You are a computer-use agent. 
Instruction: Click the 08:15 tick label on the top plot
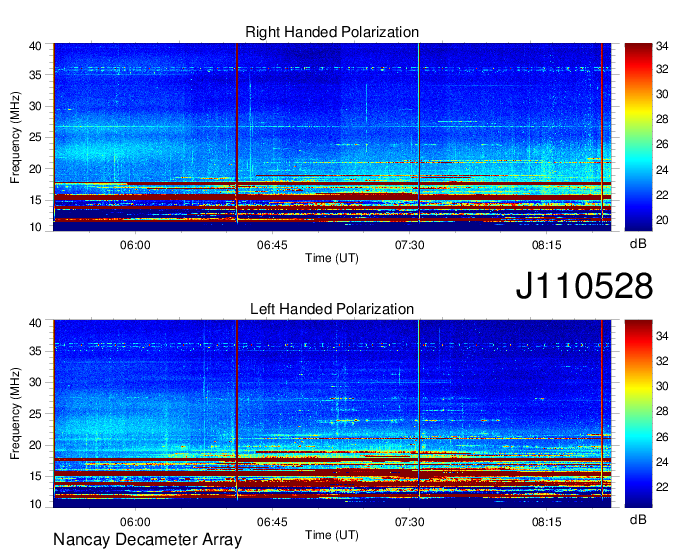(x=546, y=245)
